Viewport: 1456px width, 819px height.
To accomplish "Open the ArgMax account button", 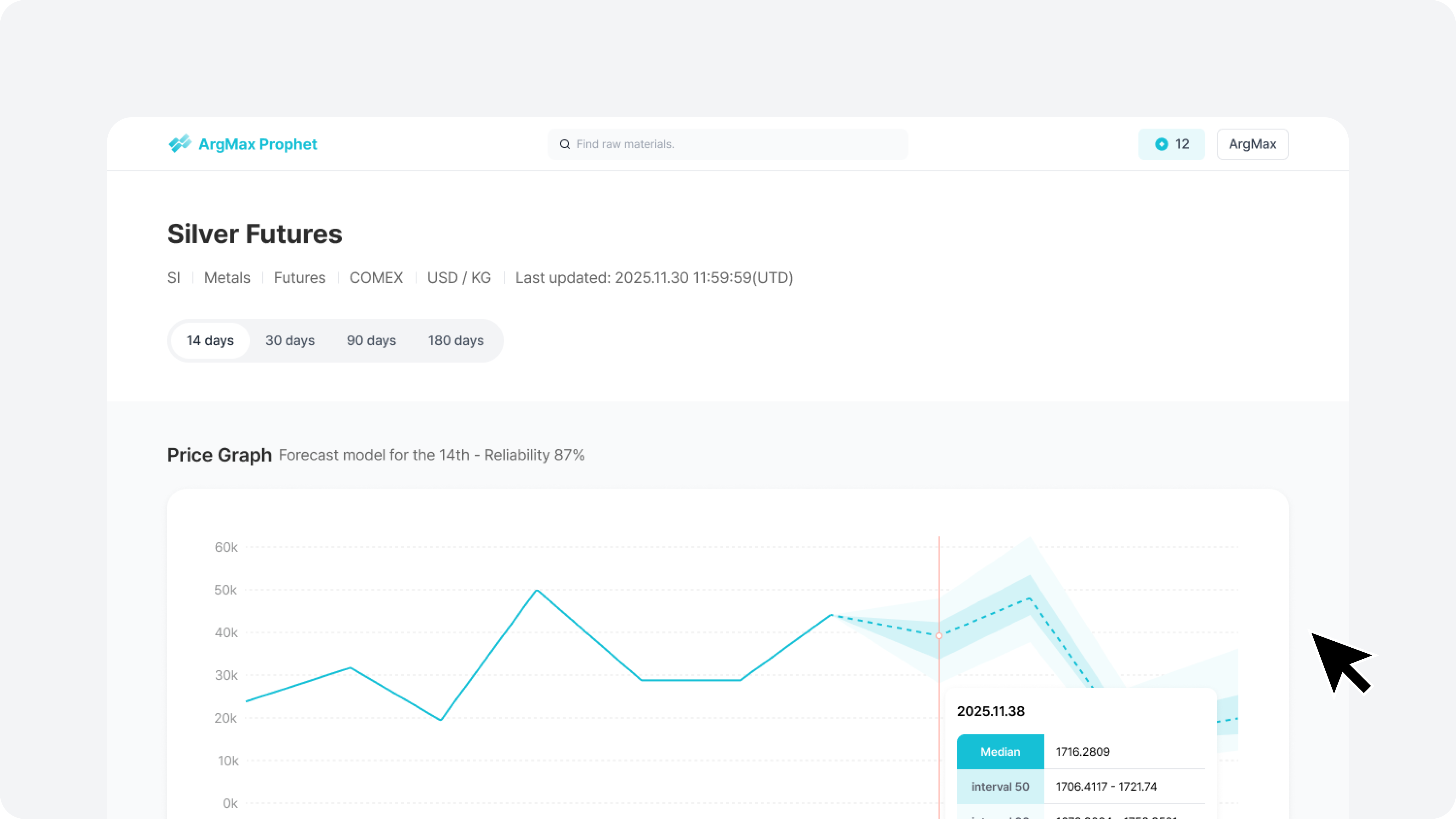I will click(x=1252, y=144).
